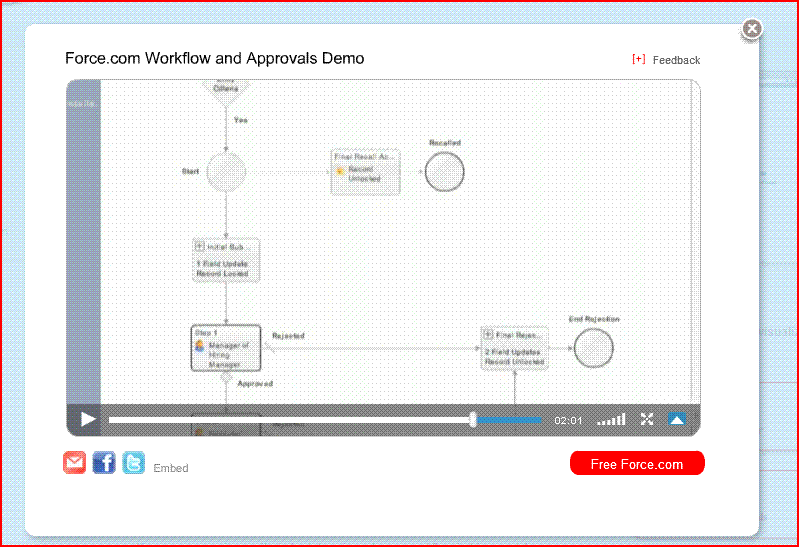Image resolution: width=799 pixels, height=547 pixels.
Task: Select the Step 1 approval node
Action: [x=226, y=348]
